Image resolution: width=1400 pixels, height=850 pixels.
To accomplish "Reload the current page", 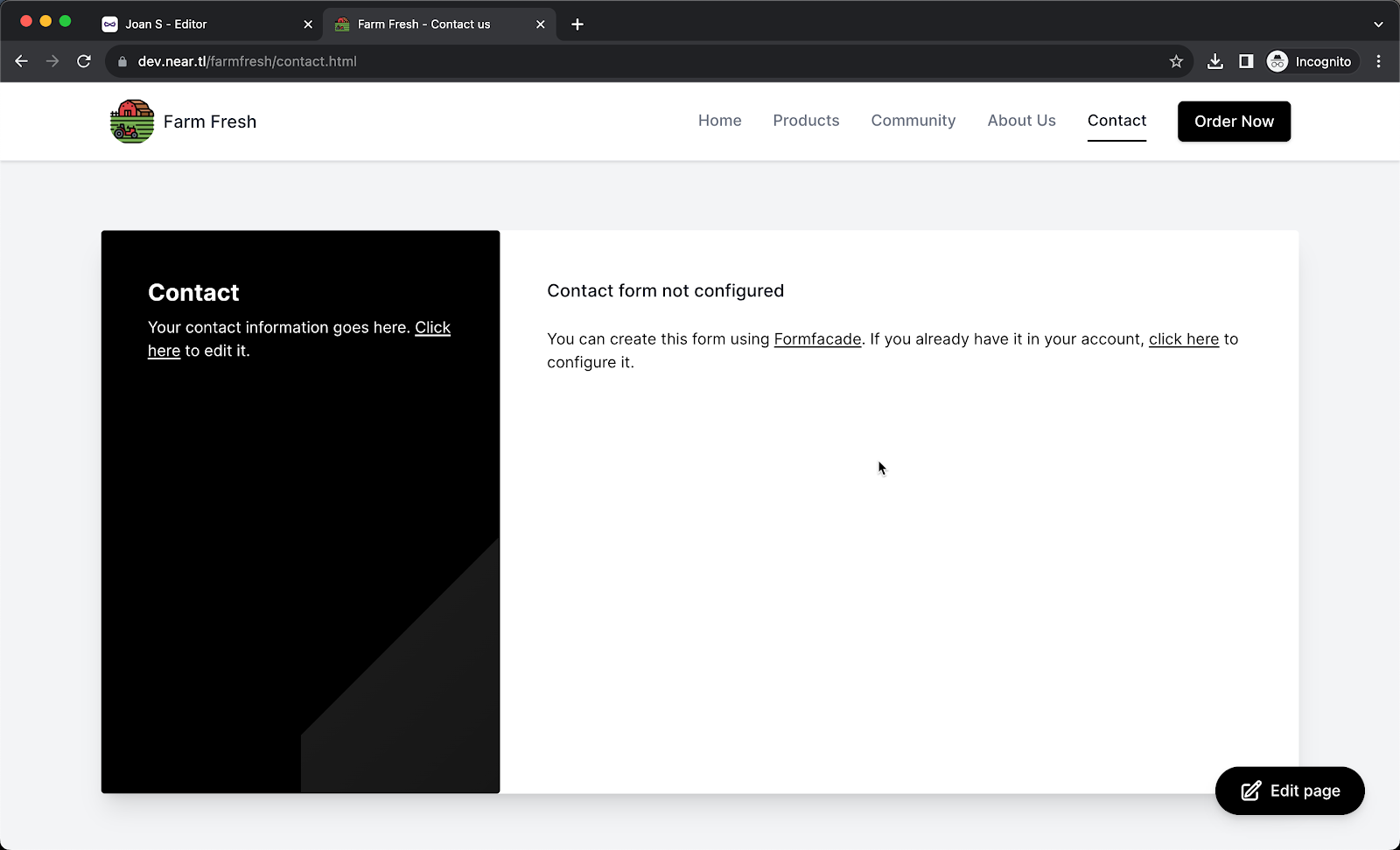I will click(84, 61).
